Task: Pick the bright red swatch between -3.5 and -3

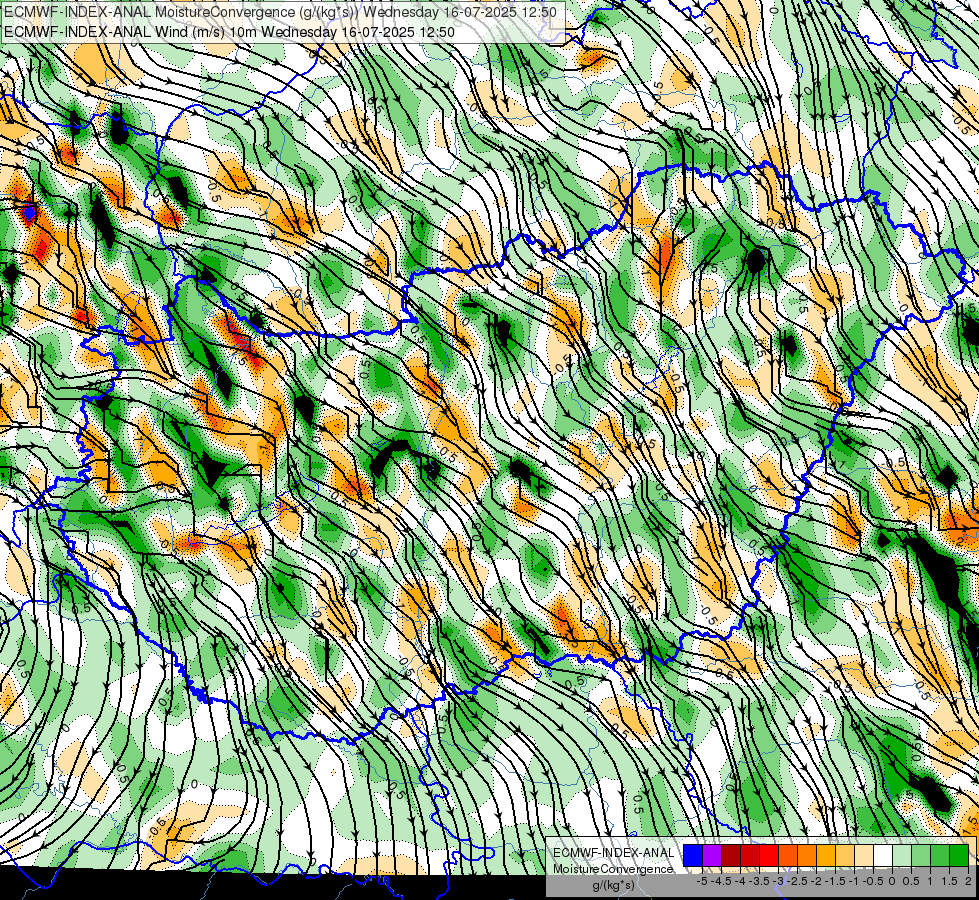Action: [x=769, y=856]
